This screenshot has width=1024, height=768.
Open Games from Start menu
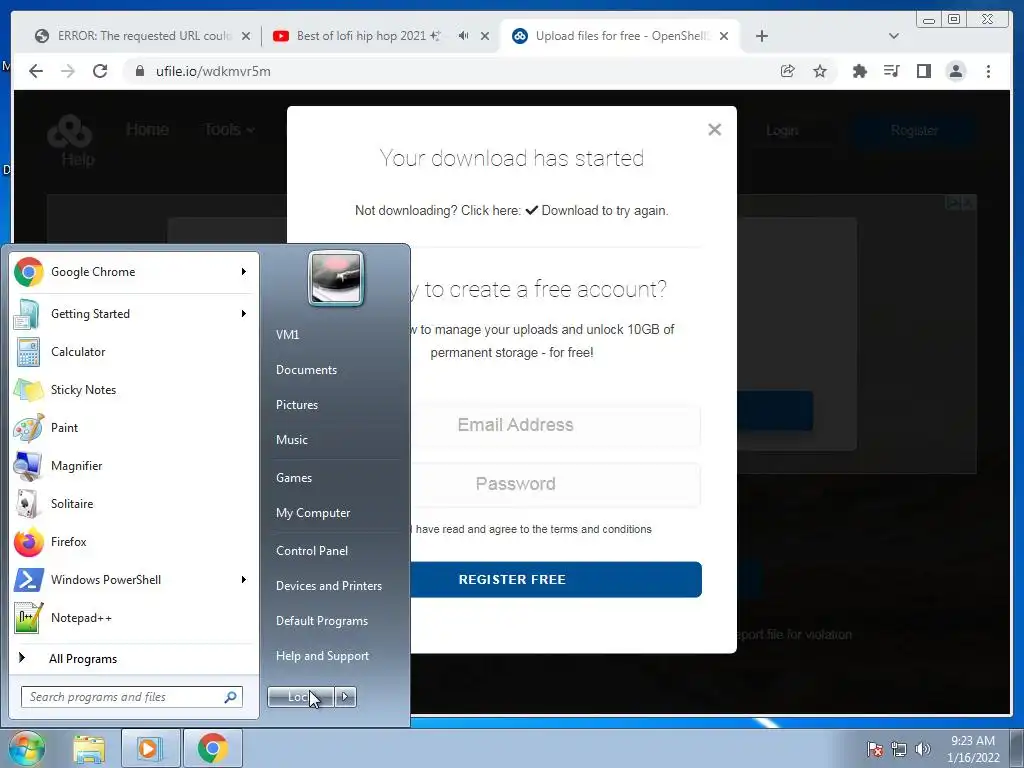coord(294,477)
